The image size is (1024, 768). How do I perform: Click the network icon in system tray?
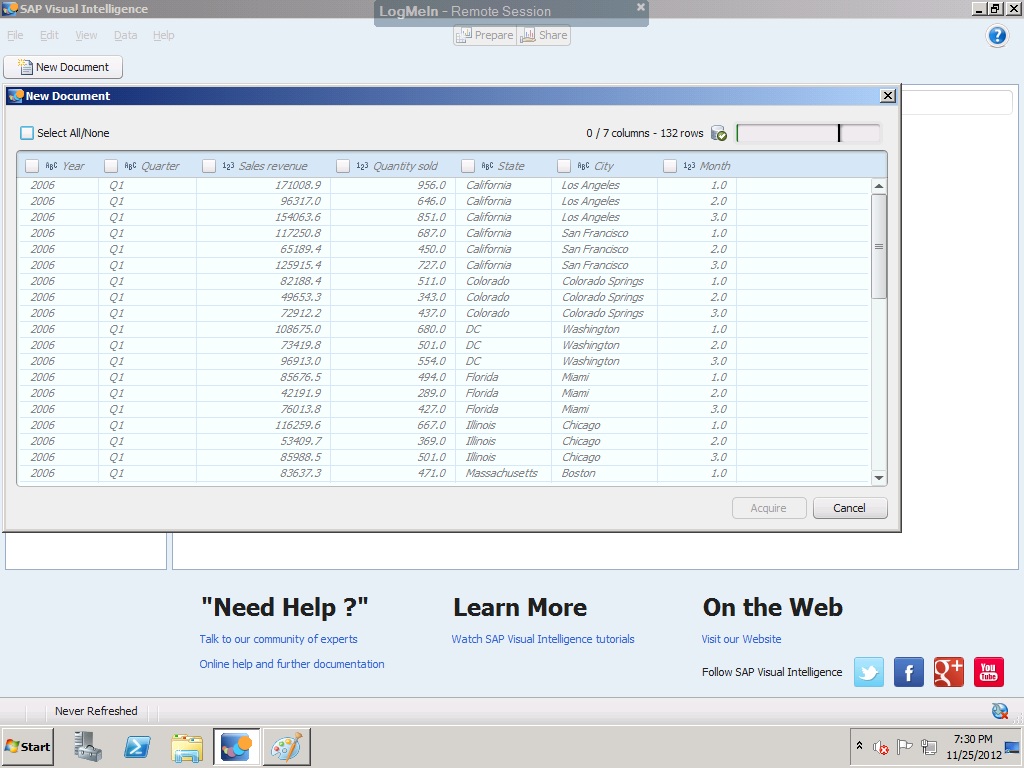pyautogui.click(x=928, y=746)
